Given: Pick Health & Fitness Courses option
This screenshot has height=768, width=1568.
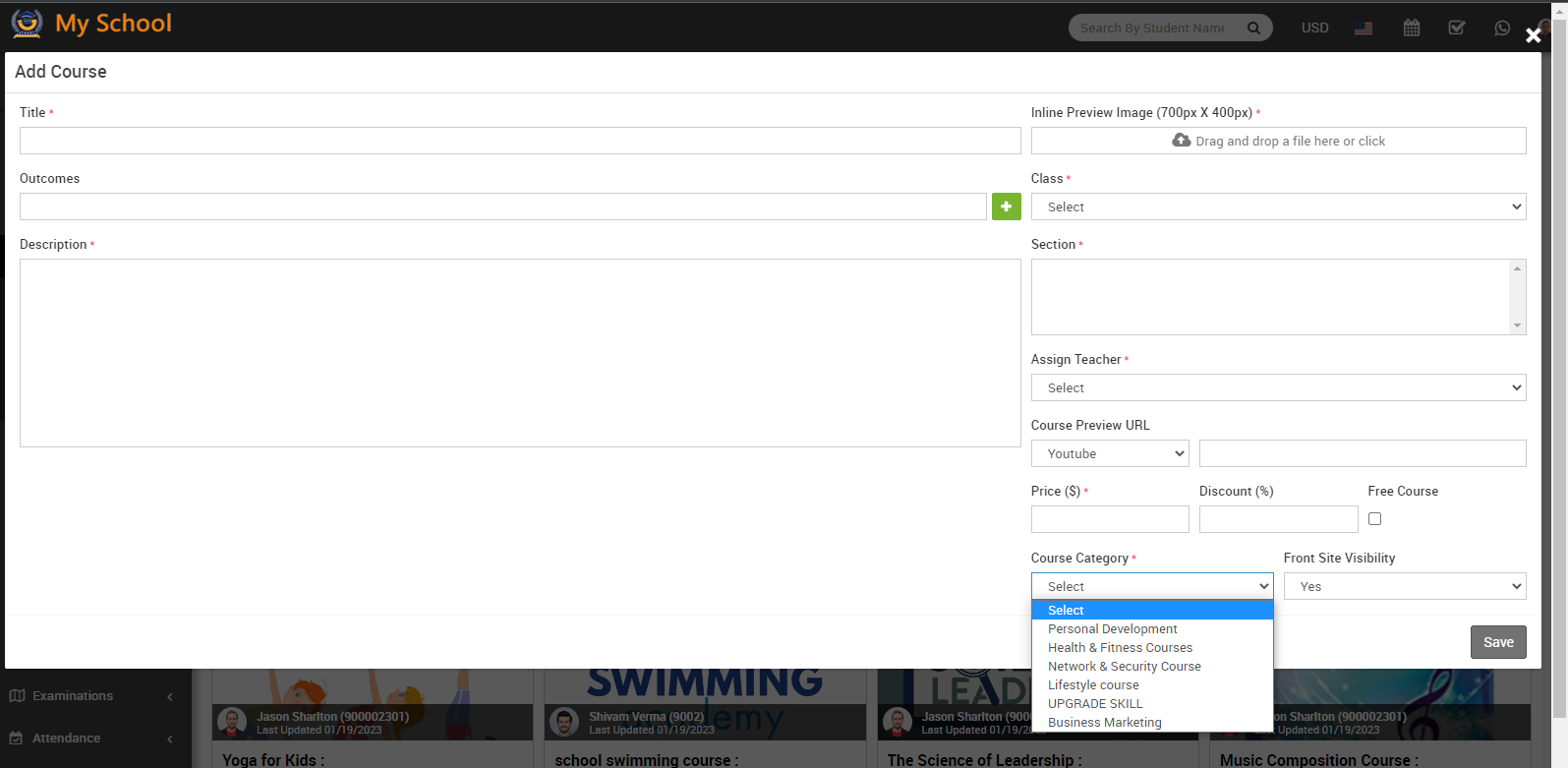Looking at the screenshot, I should point(1120,648).
